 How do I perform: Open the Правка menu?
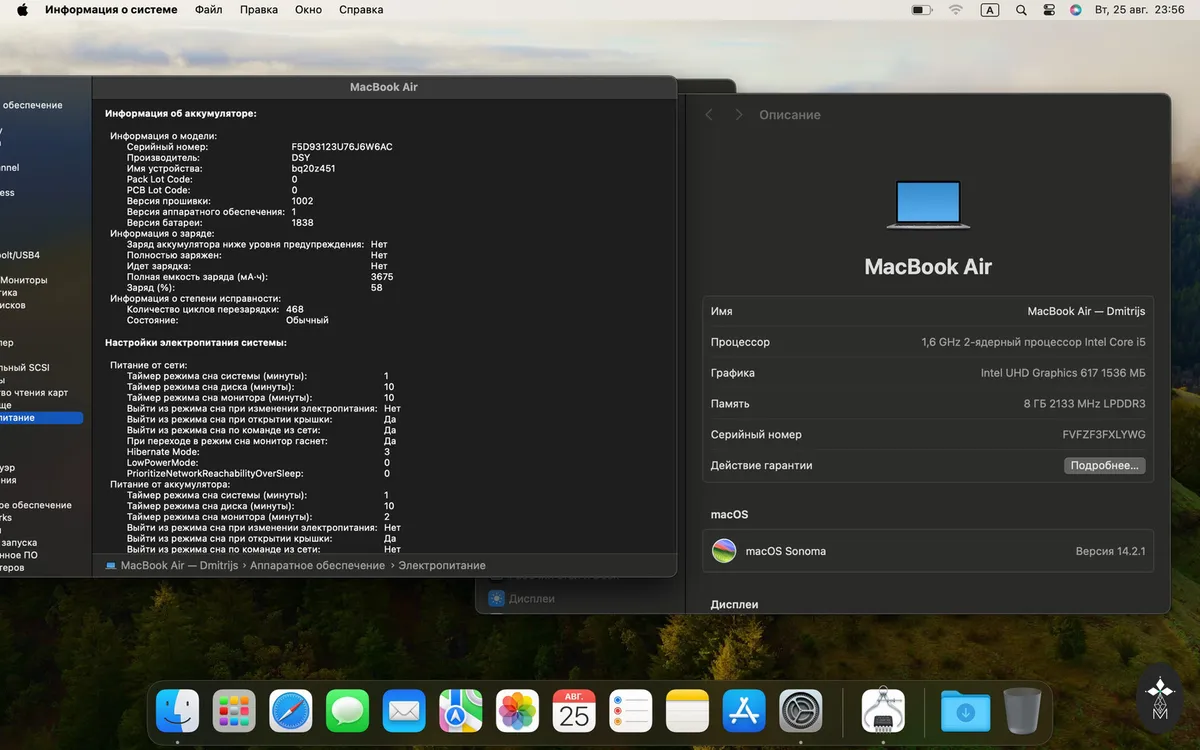coord(259,10)
